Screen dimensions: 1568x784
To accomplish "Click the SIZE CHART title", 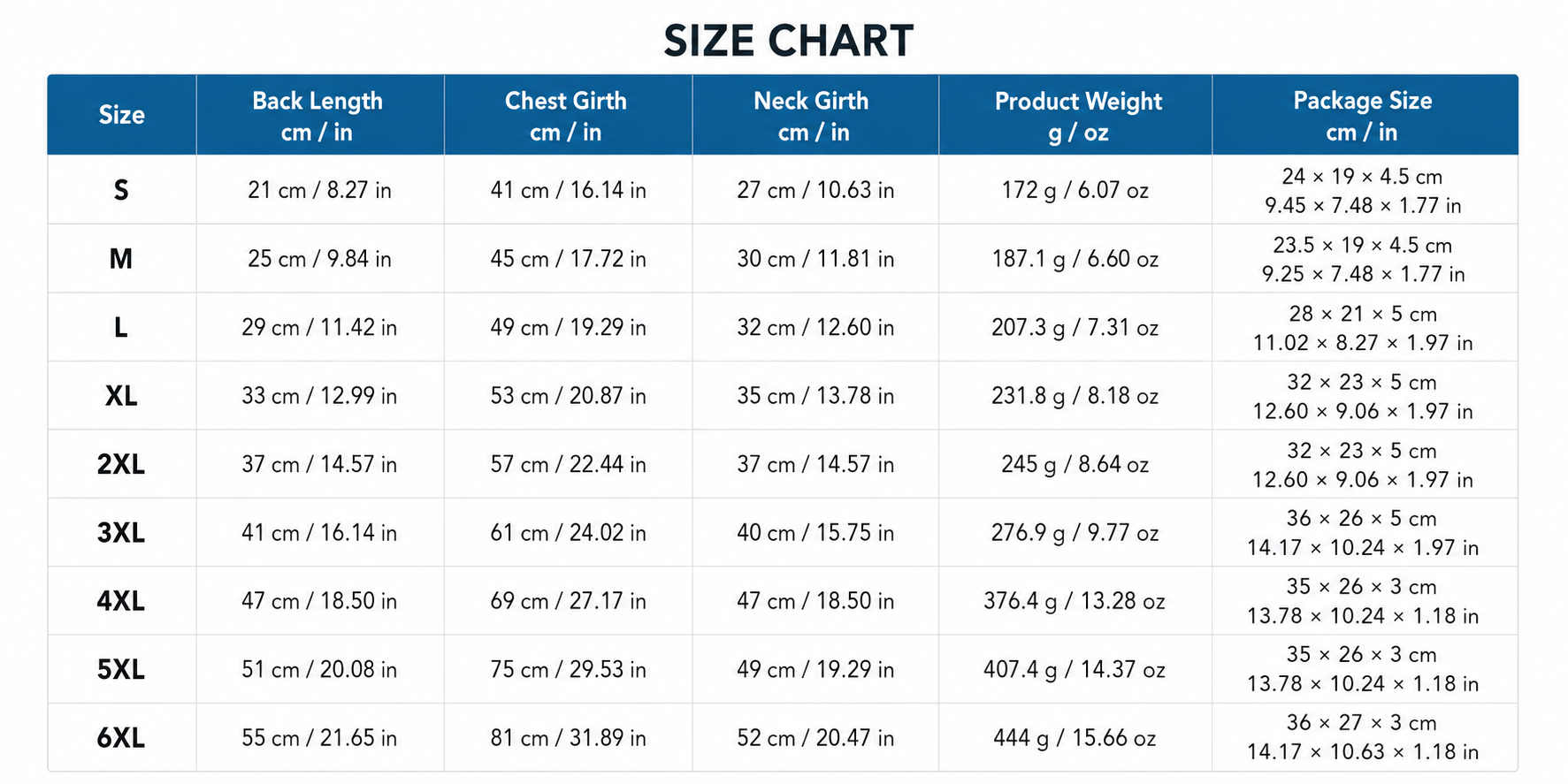I will click(x=788, y=41).
